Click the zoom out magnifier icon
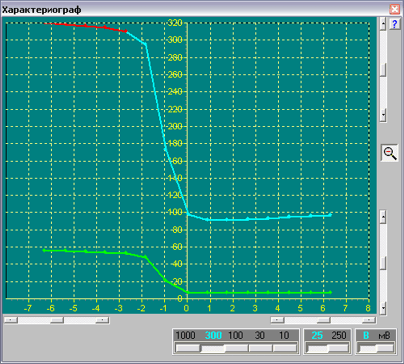Image resolution: width=404 pixels, height=364 pixels. [390, 153]
